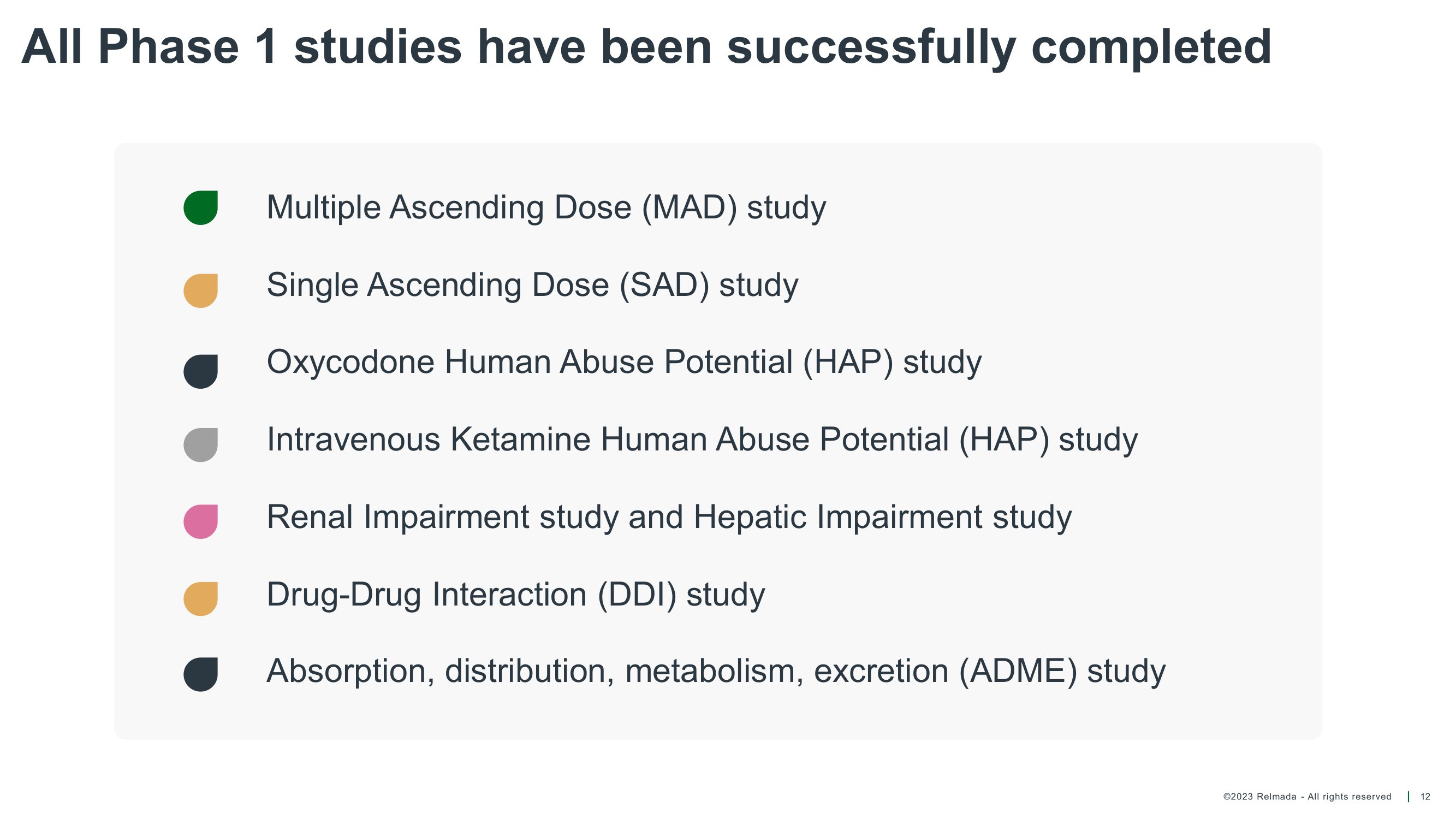This screenshot has width=1456, height=819.
Task: Click the word 'completed' in the title
Action: pyautogui.click(x=1151, y=48)
